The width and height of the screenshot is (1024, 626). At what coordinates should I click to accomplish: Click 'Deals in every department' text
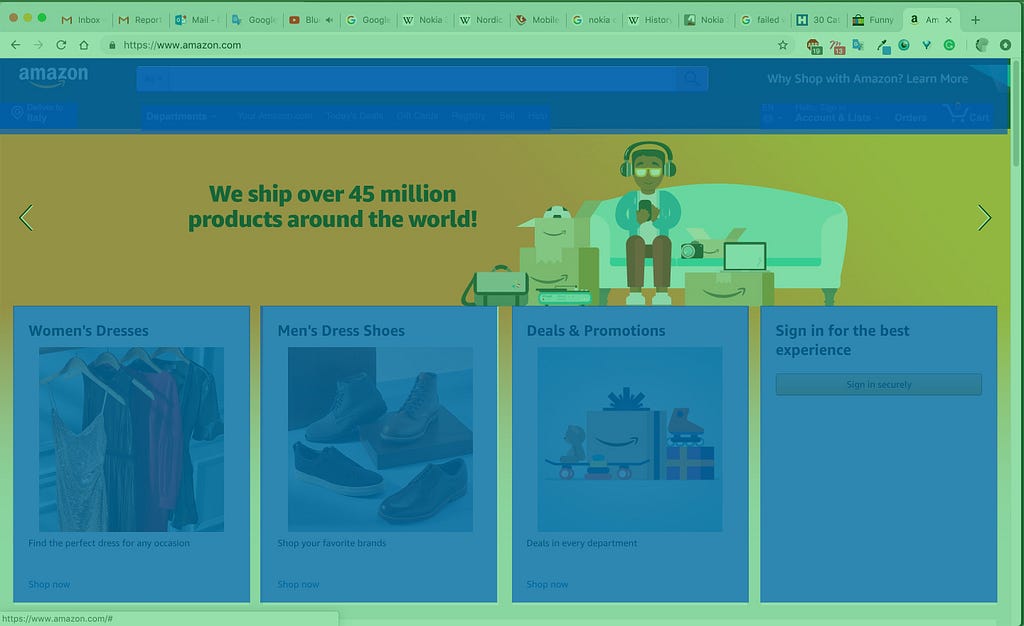click(582, 543)
